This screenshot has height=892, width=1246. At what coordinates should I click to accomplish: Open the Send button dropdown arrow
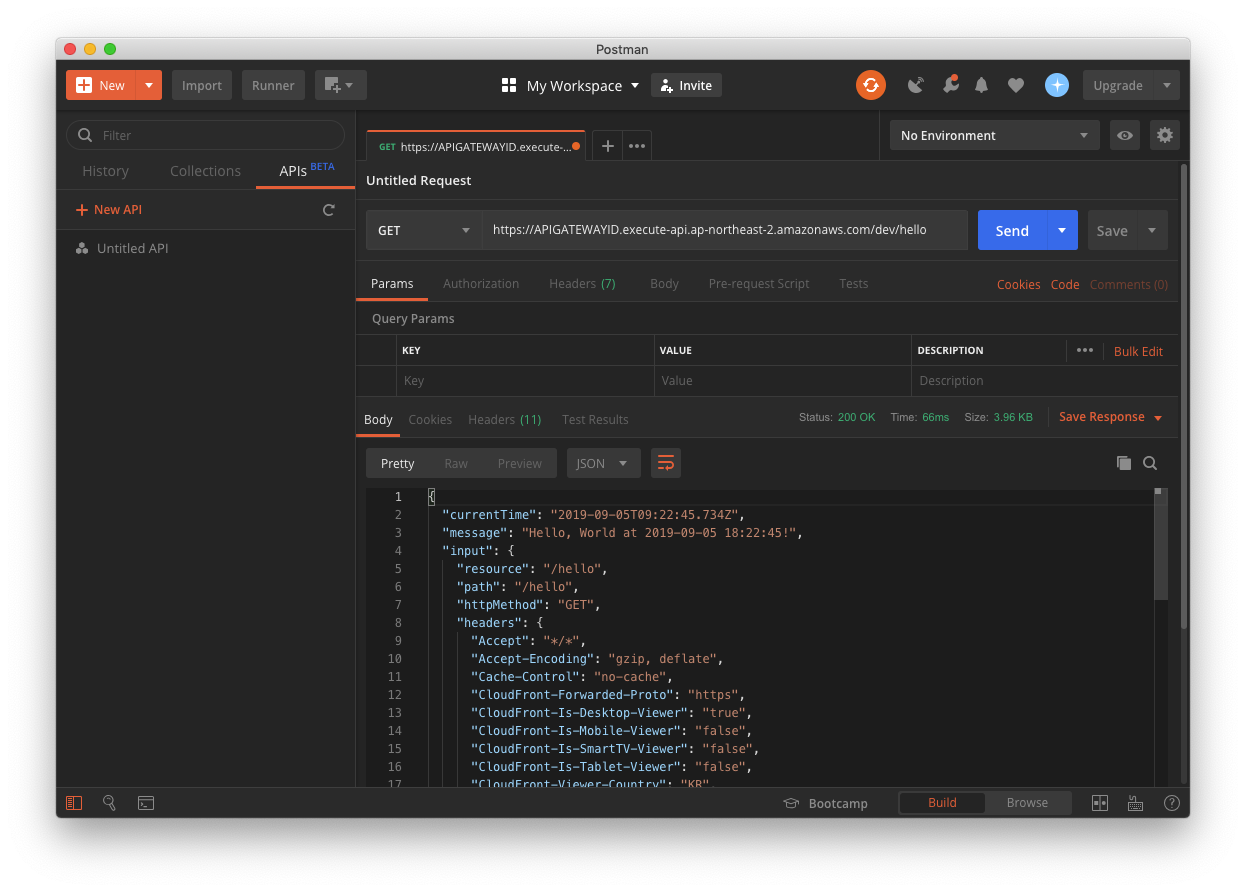tap(1062, 230)
